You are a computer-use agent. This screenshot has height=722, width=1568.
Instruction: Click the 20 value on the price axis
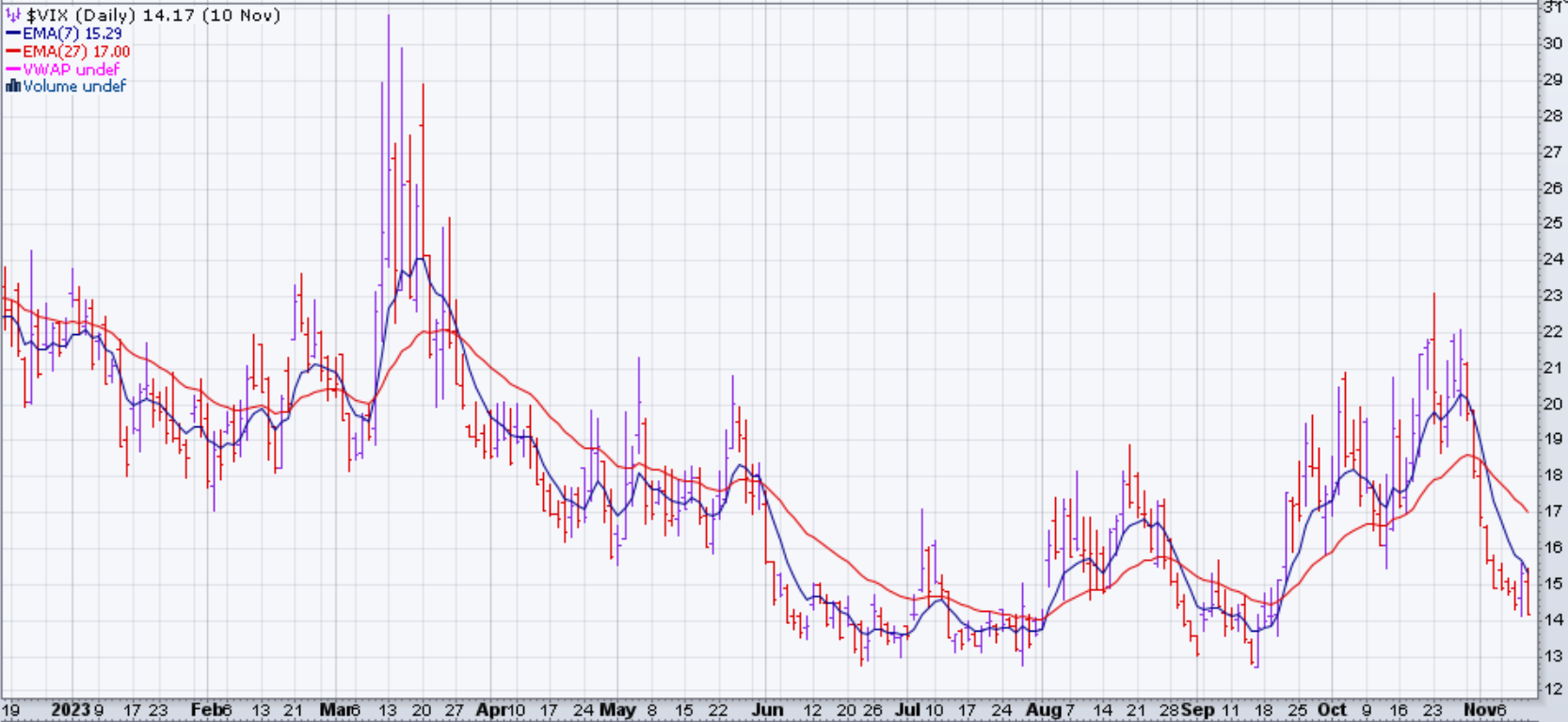tap(1552, 404)
